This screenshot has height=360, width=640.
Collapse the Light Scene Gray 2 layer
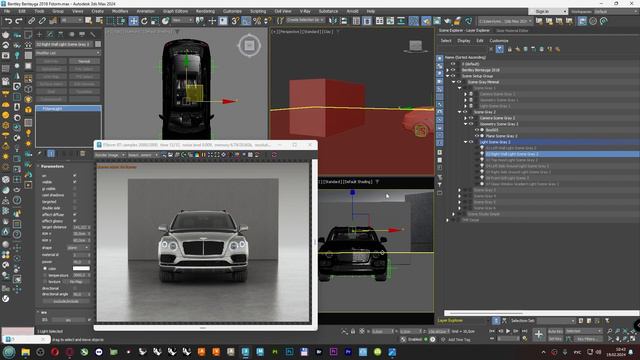point(465,142)
